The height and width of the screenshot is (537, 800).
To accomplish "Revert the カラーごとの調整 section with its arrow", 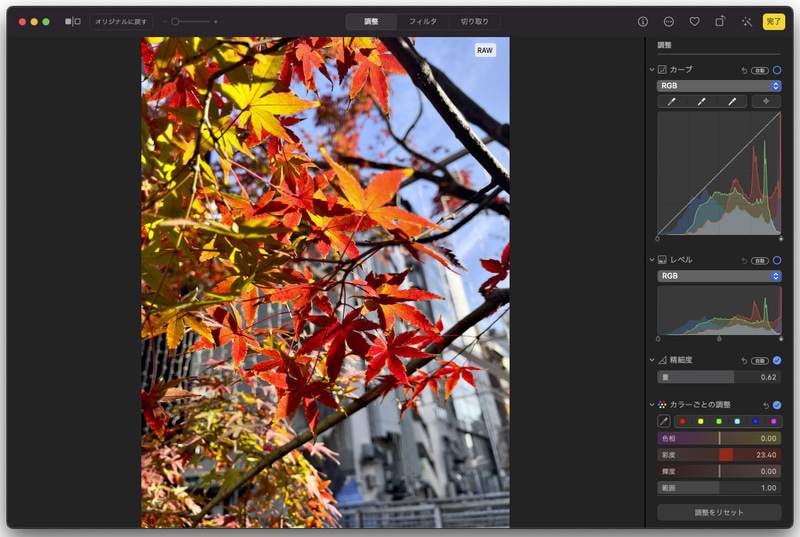I will [766, 405].
